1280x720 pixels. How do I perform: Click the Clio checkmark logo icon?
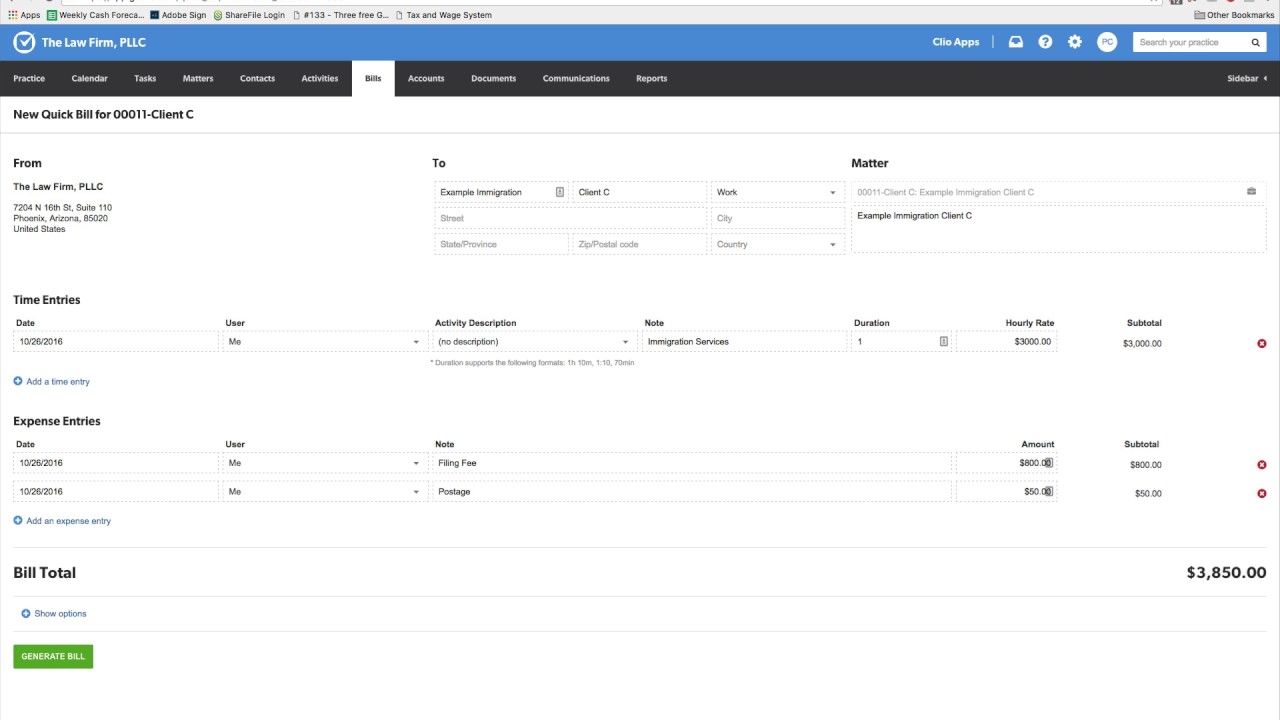tap(24, 42)
